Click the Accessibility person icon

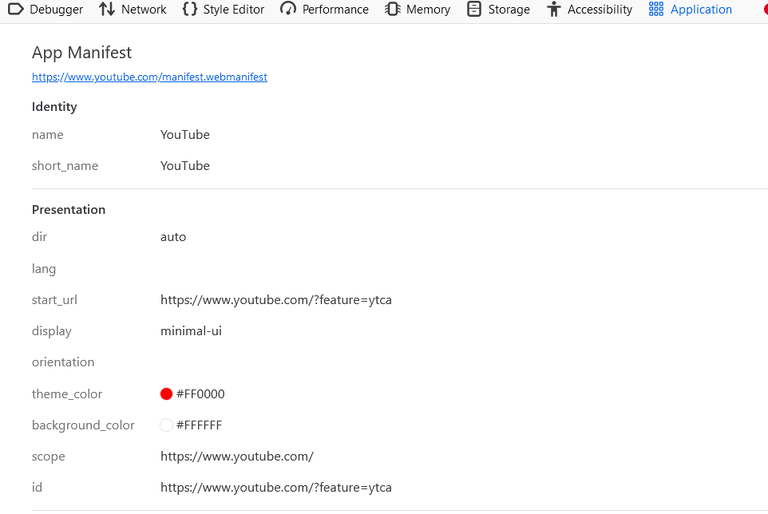(554, 9)
